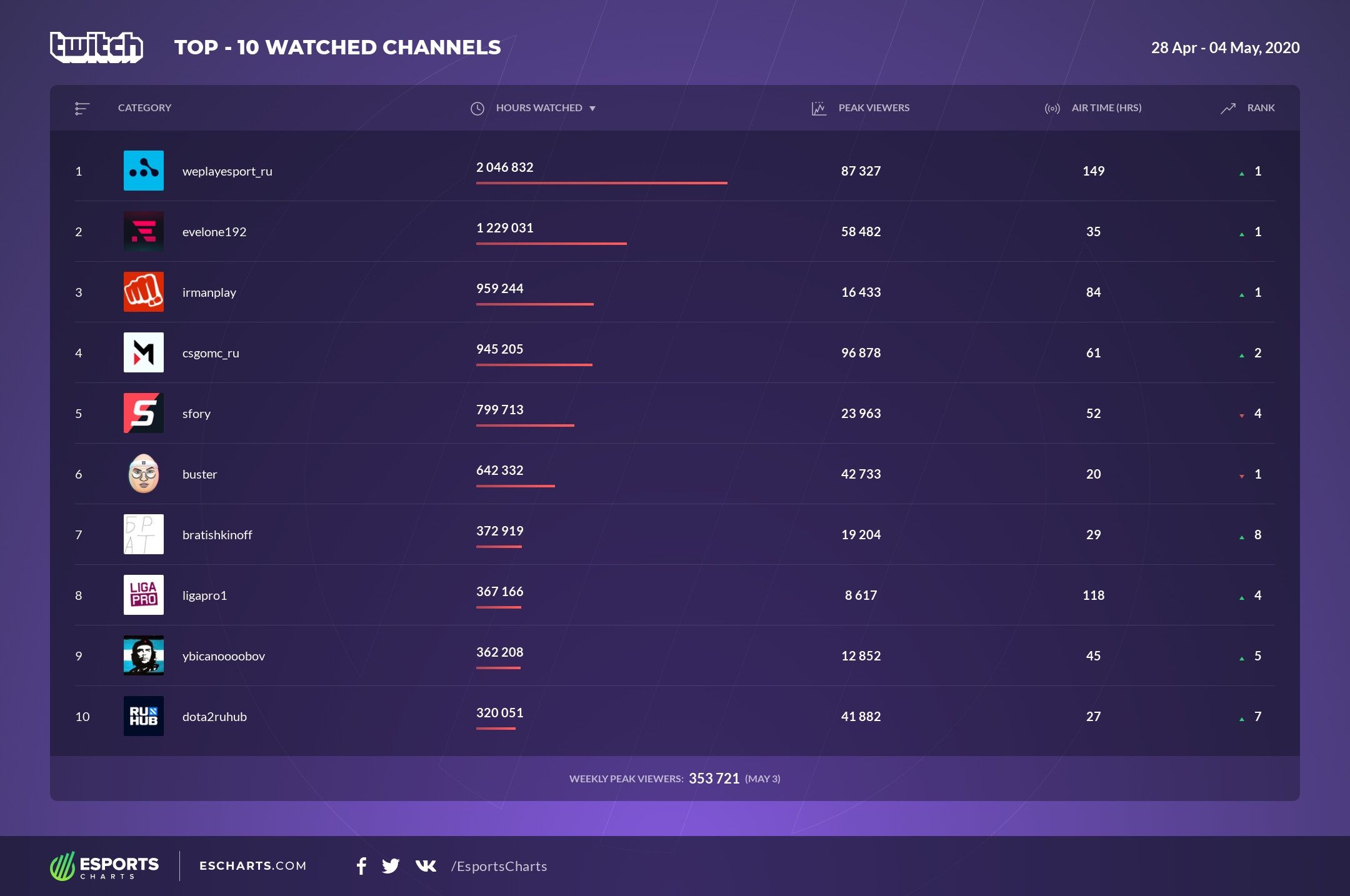Click the dota2ruhub channel avatar
Viewport: 1350px width, 896px height.
click(144, 717)
